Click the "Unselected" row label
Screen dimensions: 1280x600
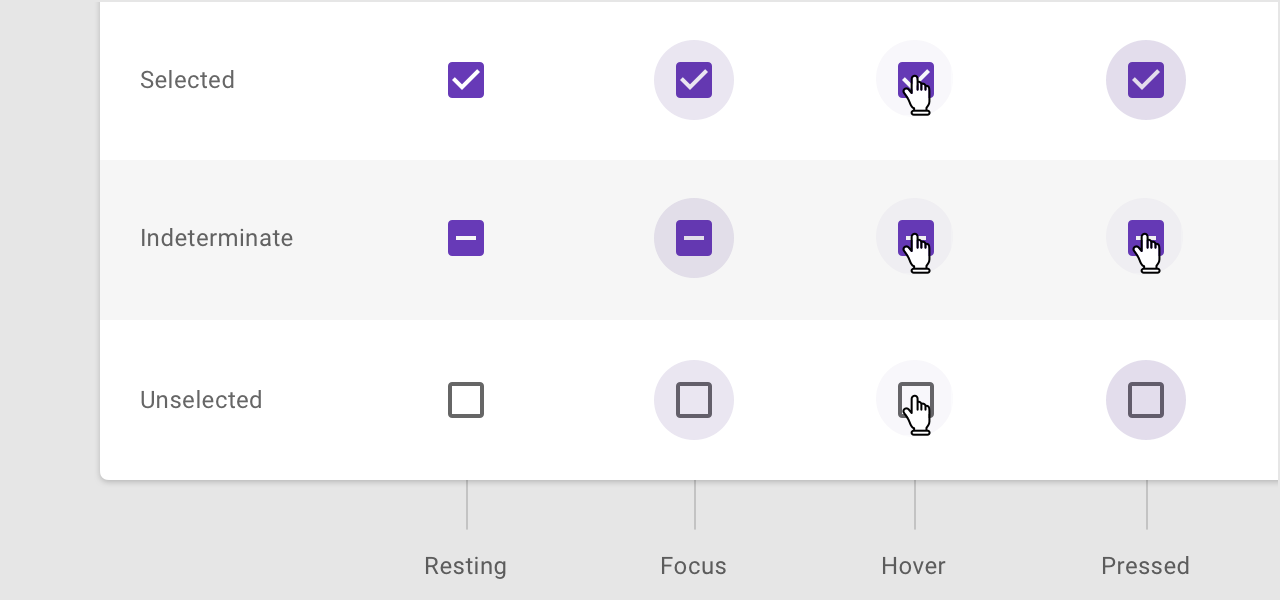pos(201,400)
